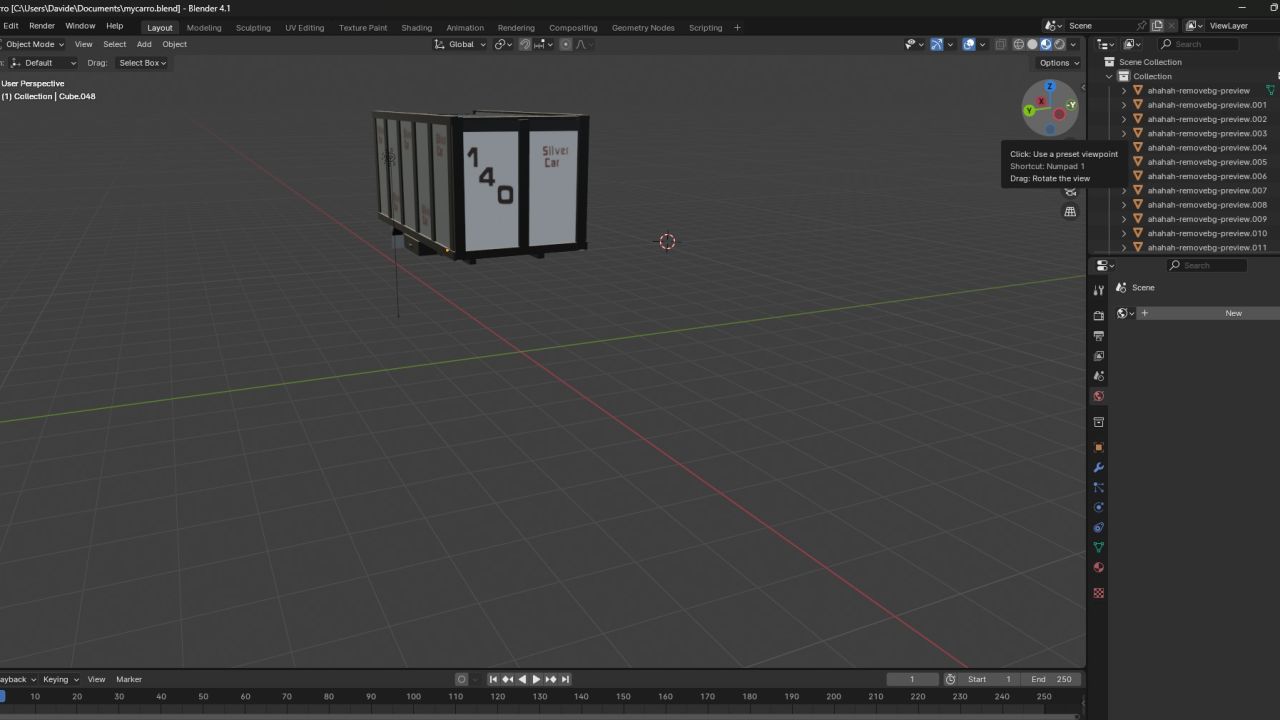Click the properties editor Search field
Image resolution: width=1280 pixels, height=720 pixels.
(1207, 265)
